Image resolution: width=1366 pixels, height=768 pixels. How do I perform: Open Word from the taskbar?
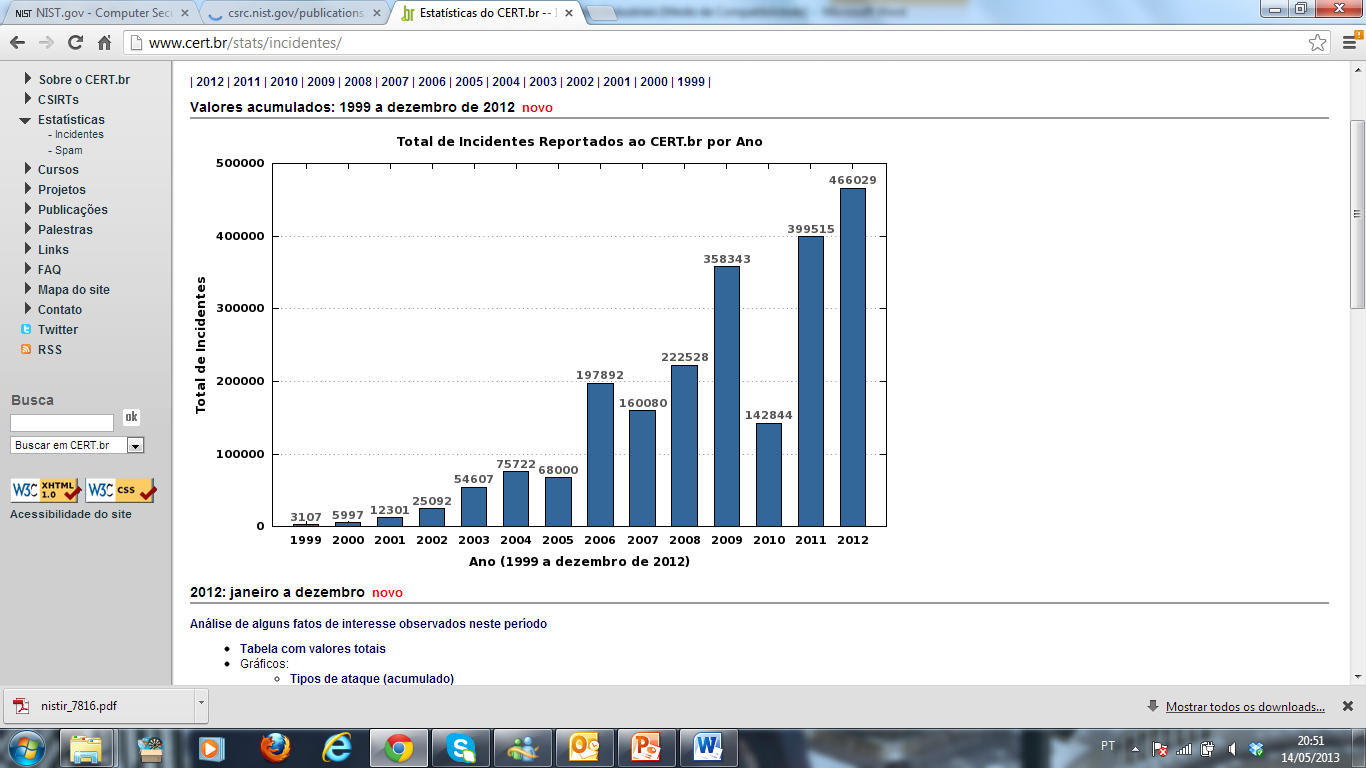click(709, 747)
